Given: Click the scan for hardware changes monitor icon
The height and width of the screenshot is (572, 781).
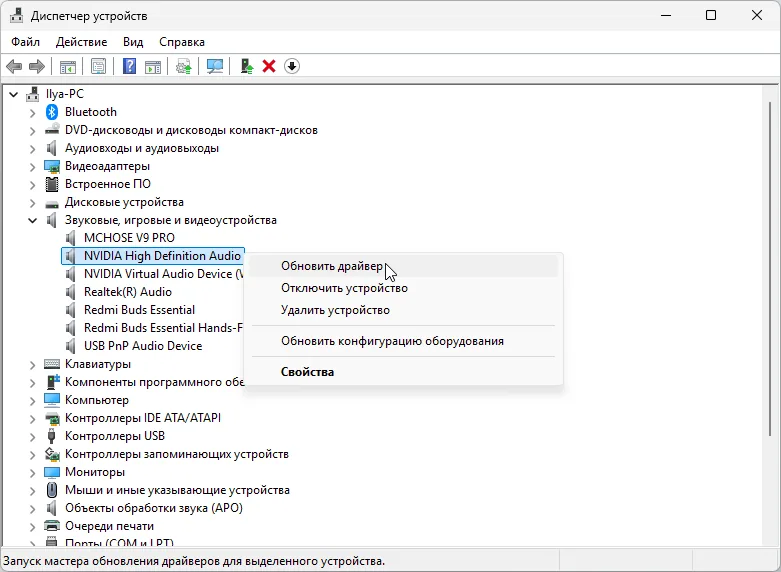Looking at the screenshot, I should pos(215,66).
